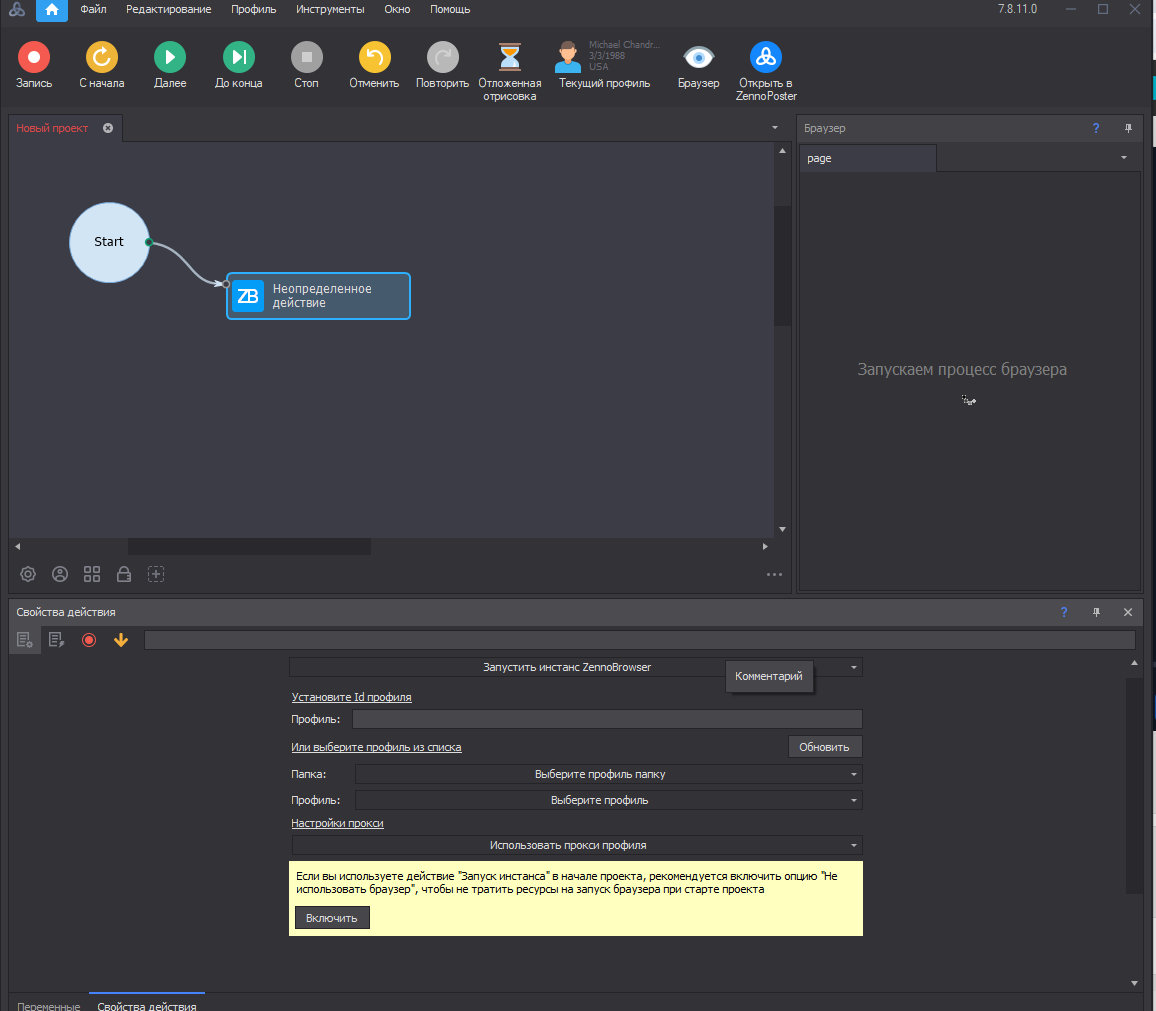Click the Обновить button
Viewport: 1156px width, 1011px height.
(x=824, y=747)
